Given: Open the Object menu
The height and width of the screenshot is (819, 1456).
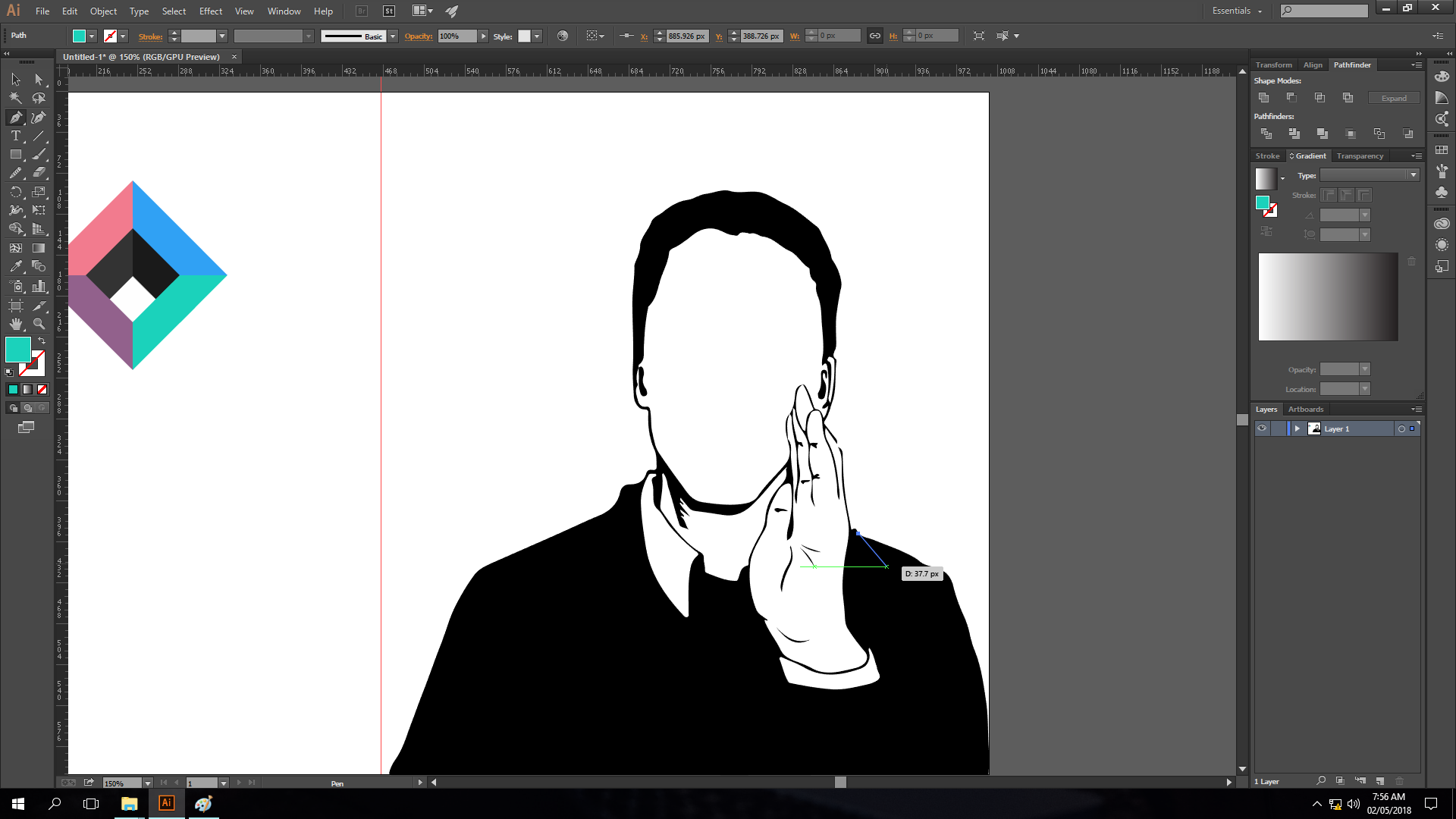Looking at the screenshot, I should click(103, 11).
